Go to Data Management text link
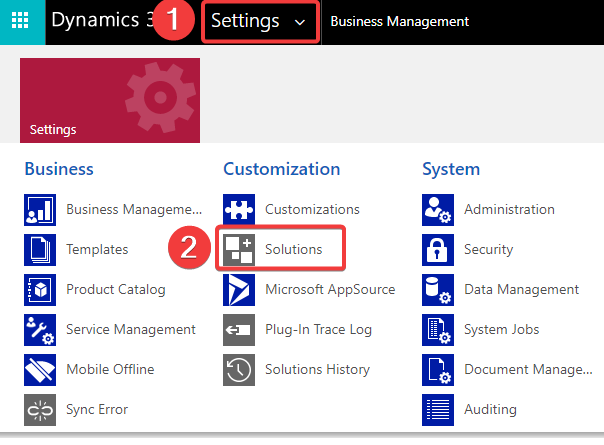The image size is (604, 445). pos(522,290)
